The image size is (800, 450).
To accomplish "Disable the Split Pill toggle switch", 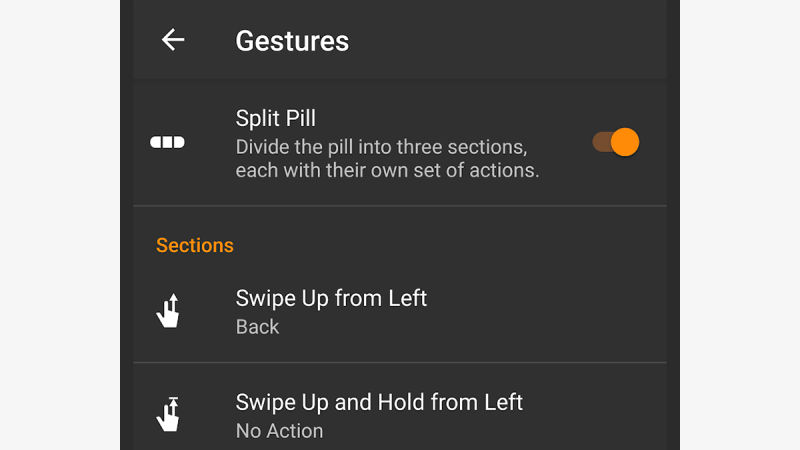I will pos(615,142).
